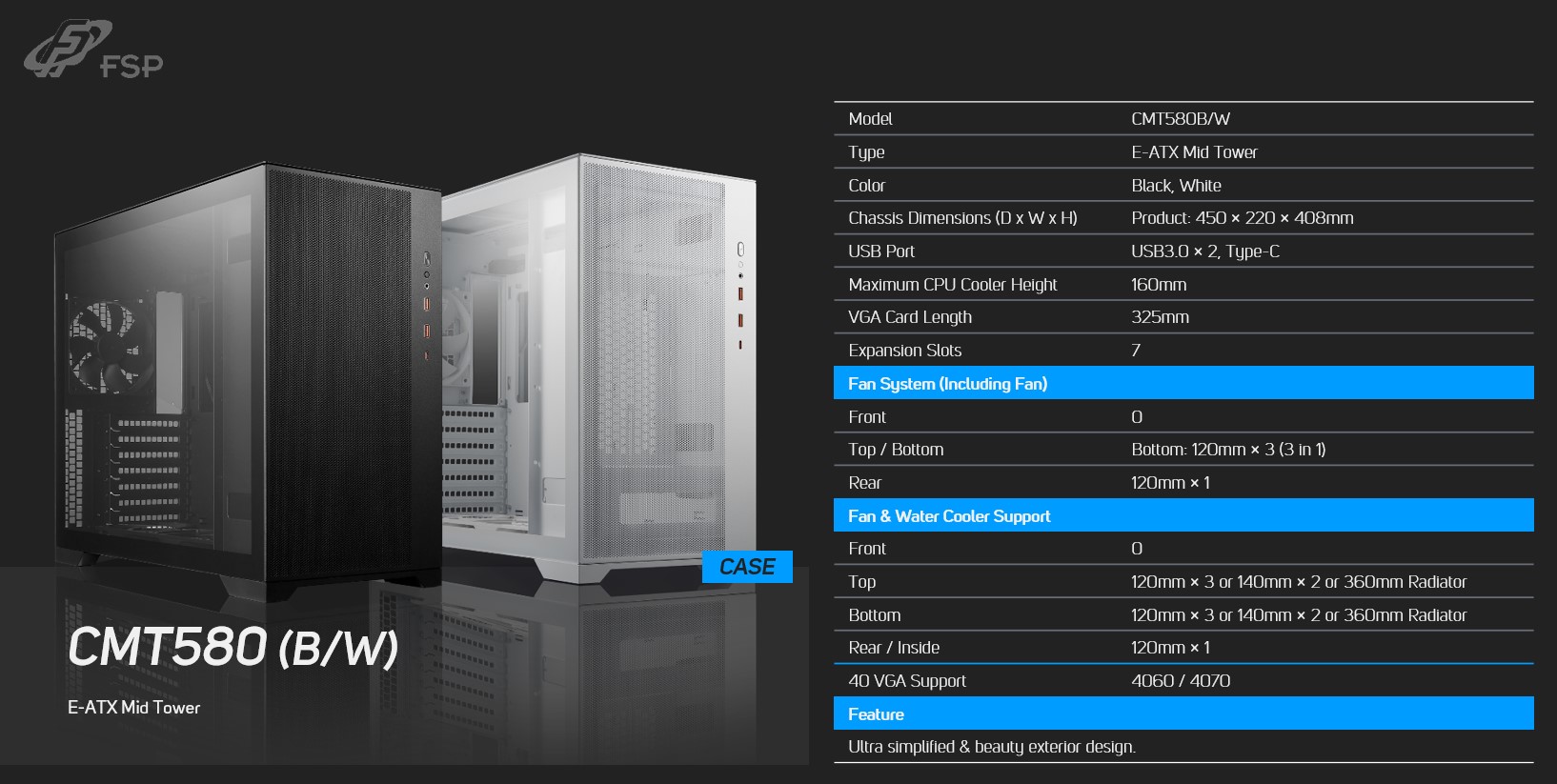Click the value '160mm'
Image resolution: width=1557 pixels, height=784 pixels.
click(x=1159, y=285)
